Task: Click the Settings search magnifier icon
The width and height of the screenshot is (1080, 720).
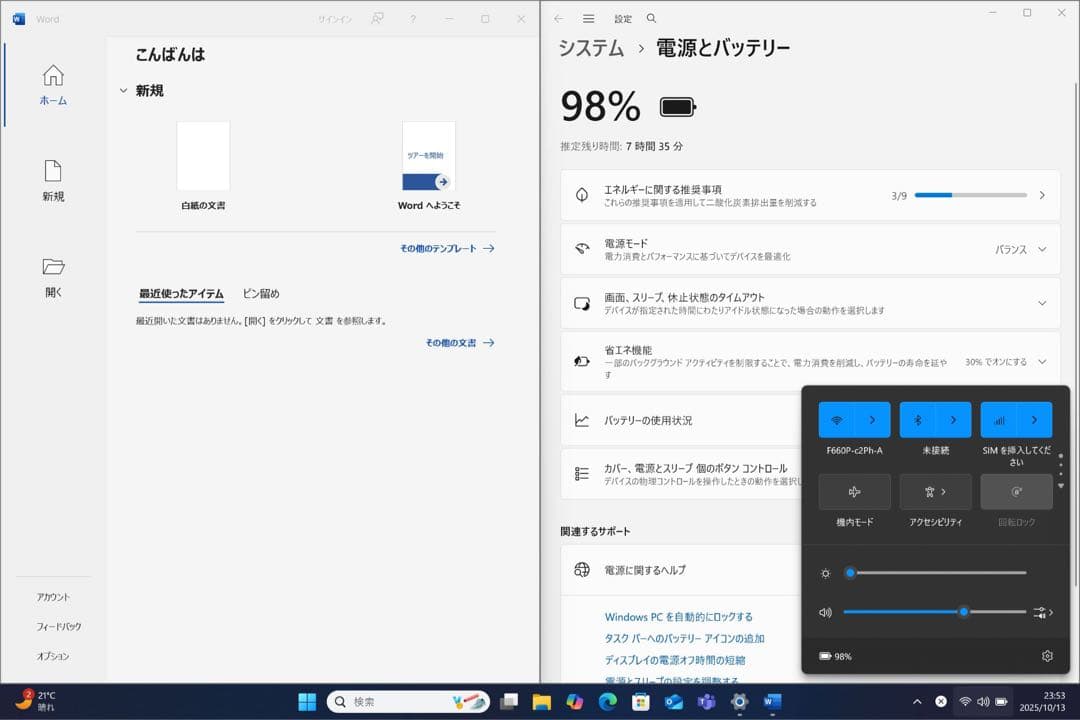Action: tap(651, 19)
